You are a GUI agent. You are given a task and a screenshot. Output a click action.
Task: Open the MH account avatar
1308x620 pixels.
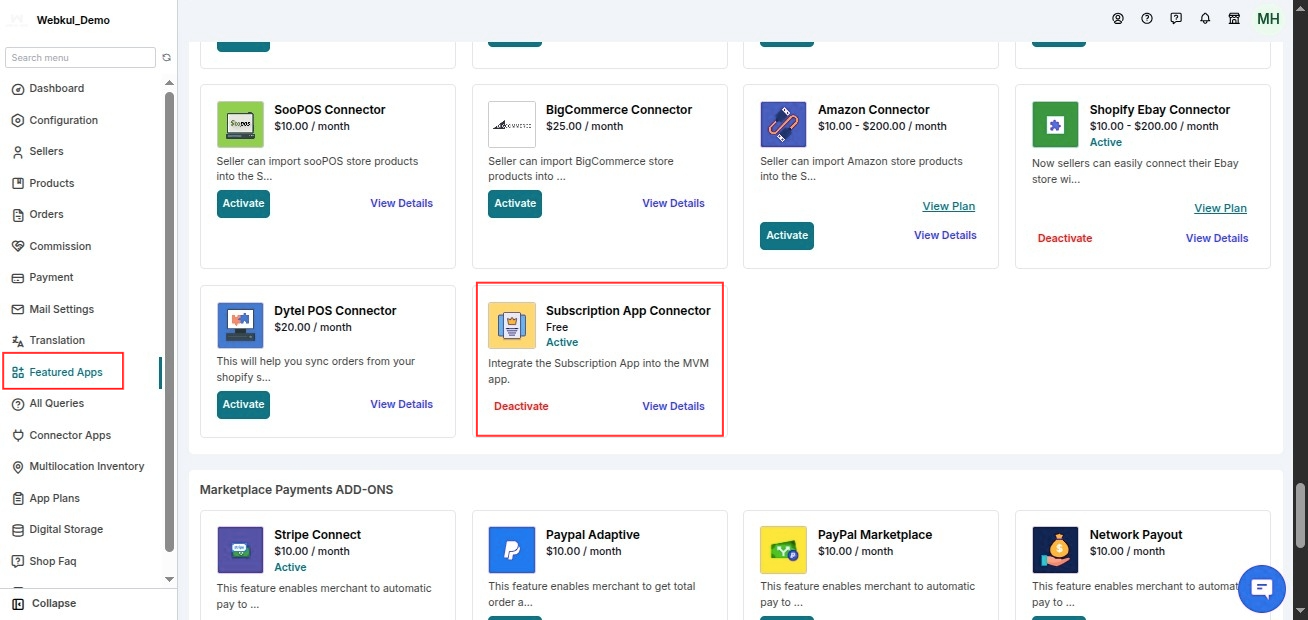(1268, 19)
